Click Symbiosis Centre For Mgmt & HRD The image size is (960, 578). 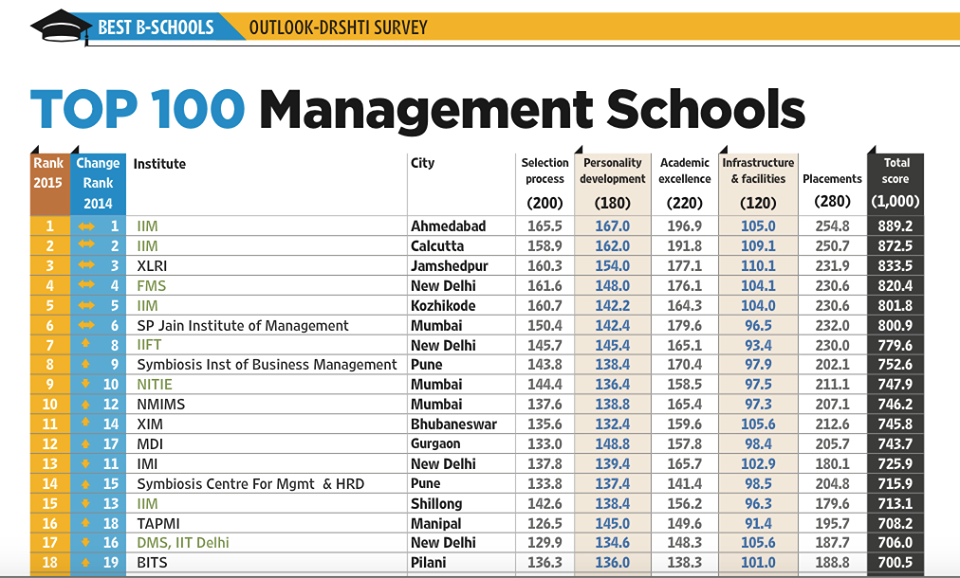click(250, 484)
